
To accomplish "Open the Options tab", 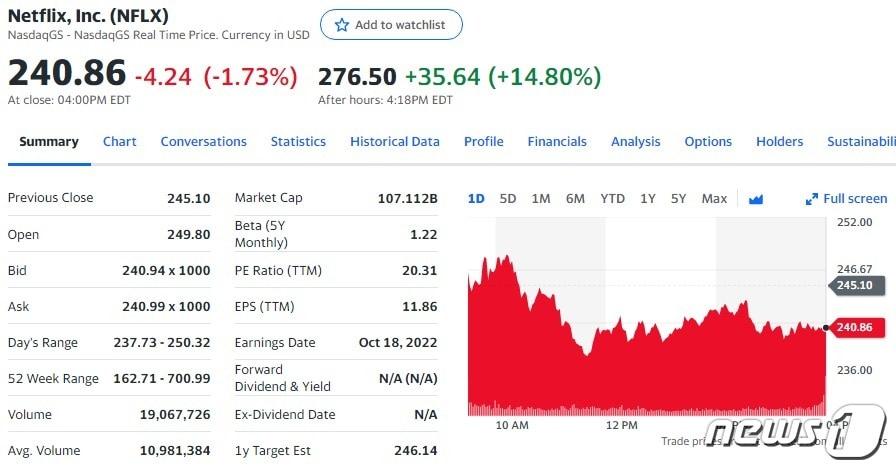I will click(708, 142).
